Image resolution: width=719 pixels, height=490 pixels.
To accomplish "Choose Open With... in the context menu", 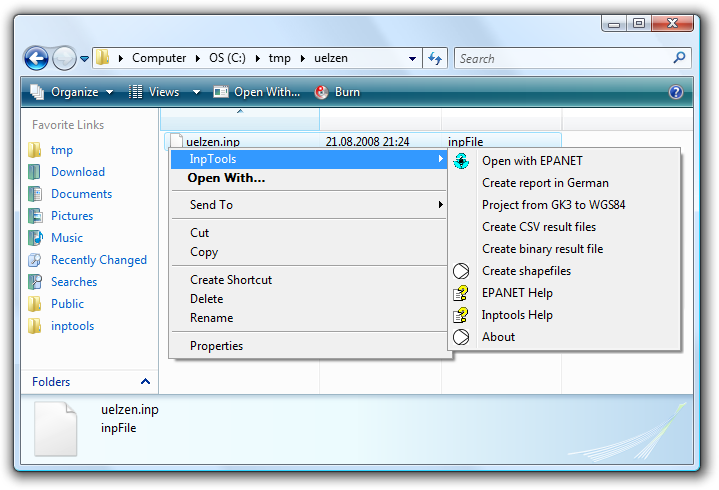I will 309,178.
